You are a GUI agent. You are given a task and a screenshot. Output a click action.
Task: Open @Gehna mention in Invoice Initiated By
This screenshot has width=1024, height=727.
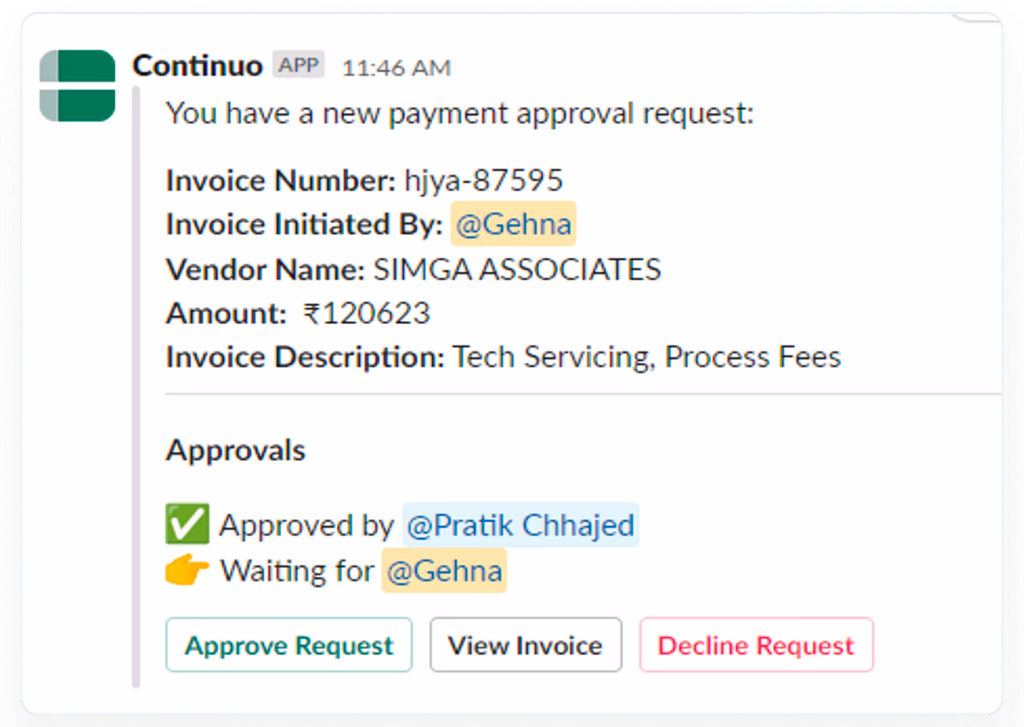[x=513, y=224]
